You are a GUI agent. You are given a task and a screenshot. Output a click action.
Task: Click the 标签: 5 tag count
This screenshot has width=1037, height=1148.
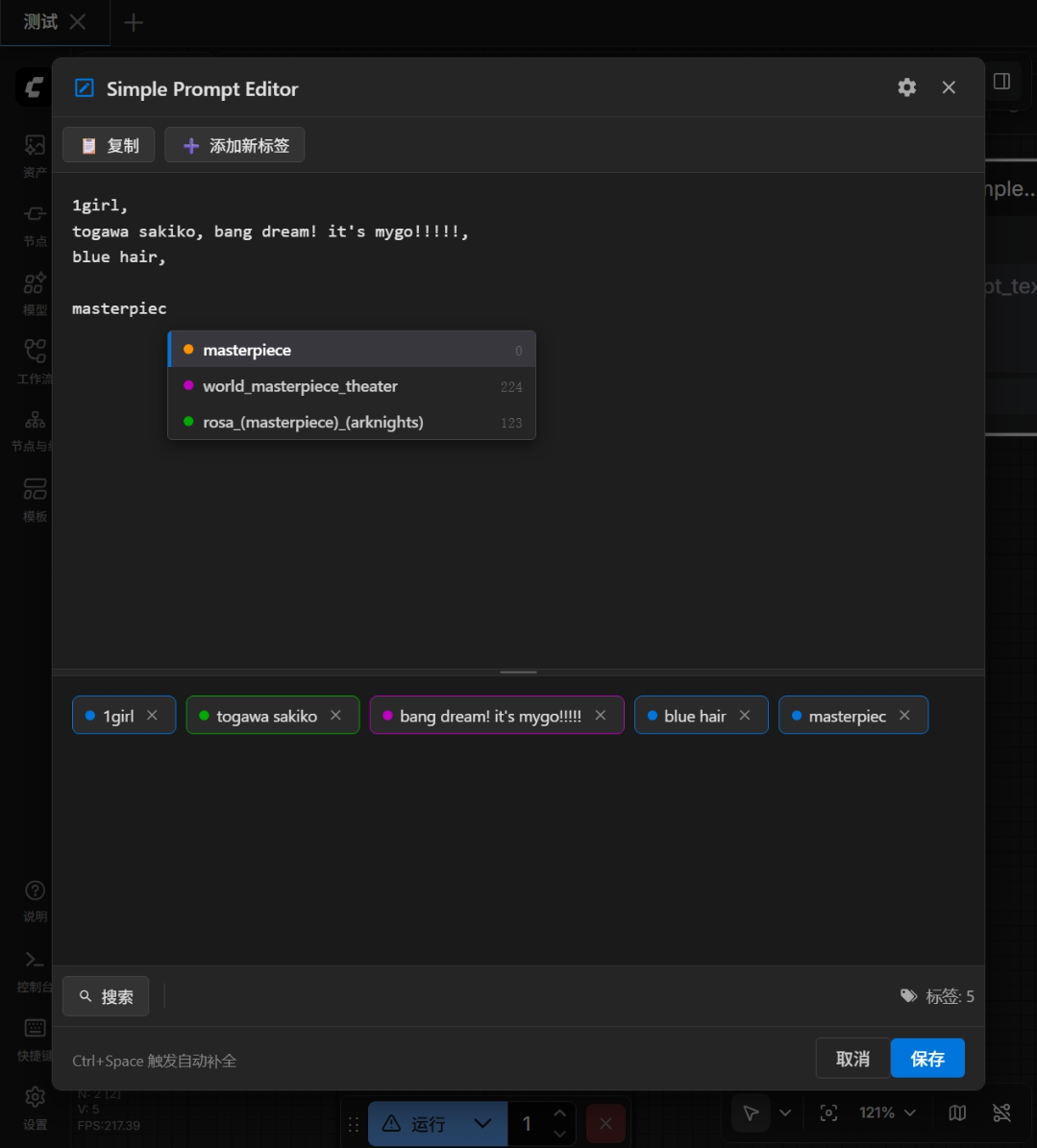(x=937, y=995)
